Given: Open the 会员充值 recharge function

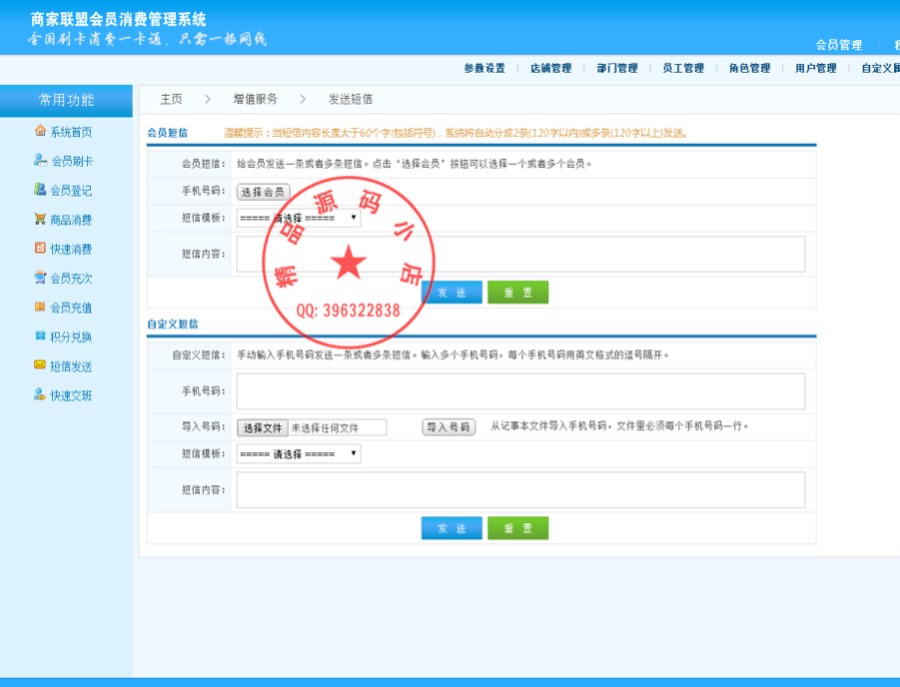Looking at the screenshot, I should coord(70,307).
